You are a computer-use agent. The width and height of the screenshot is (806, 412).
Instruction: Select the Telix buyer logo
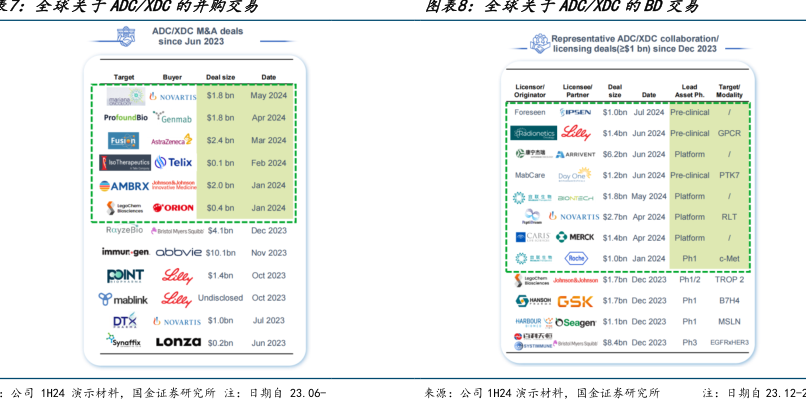pyautogui.click(x=174, y=162)
